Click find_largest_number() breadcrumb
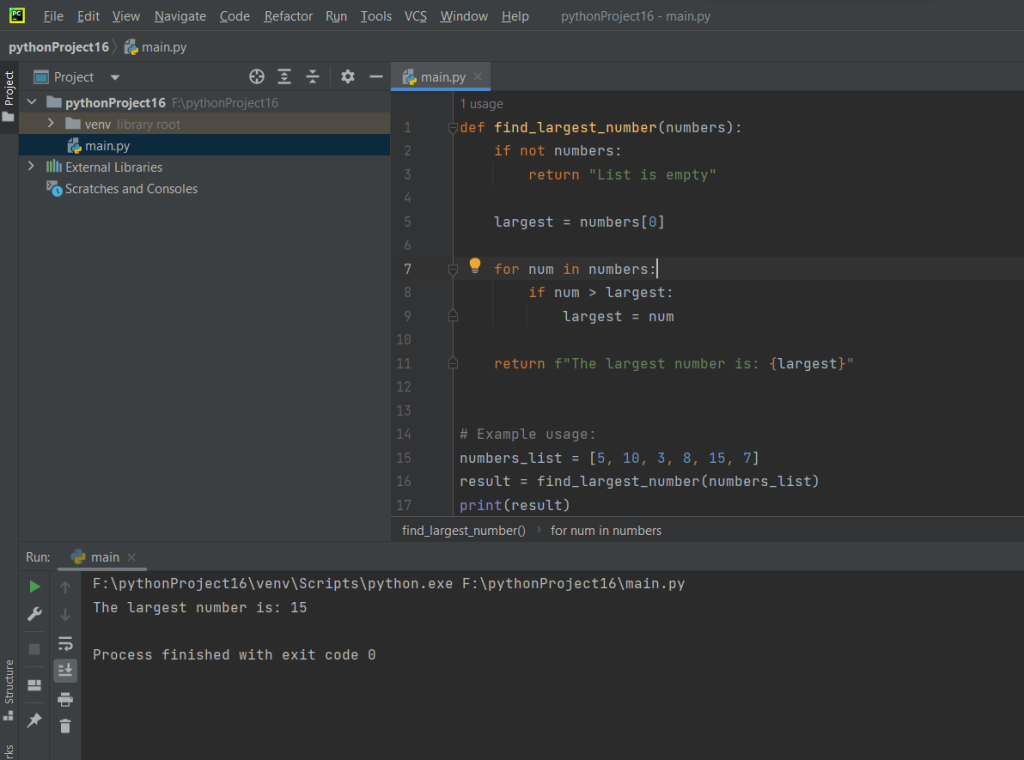The width and height of the screenshot is (1024, 760). click(463, 530)
